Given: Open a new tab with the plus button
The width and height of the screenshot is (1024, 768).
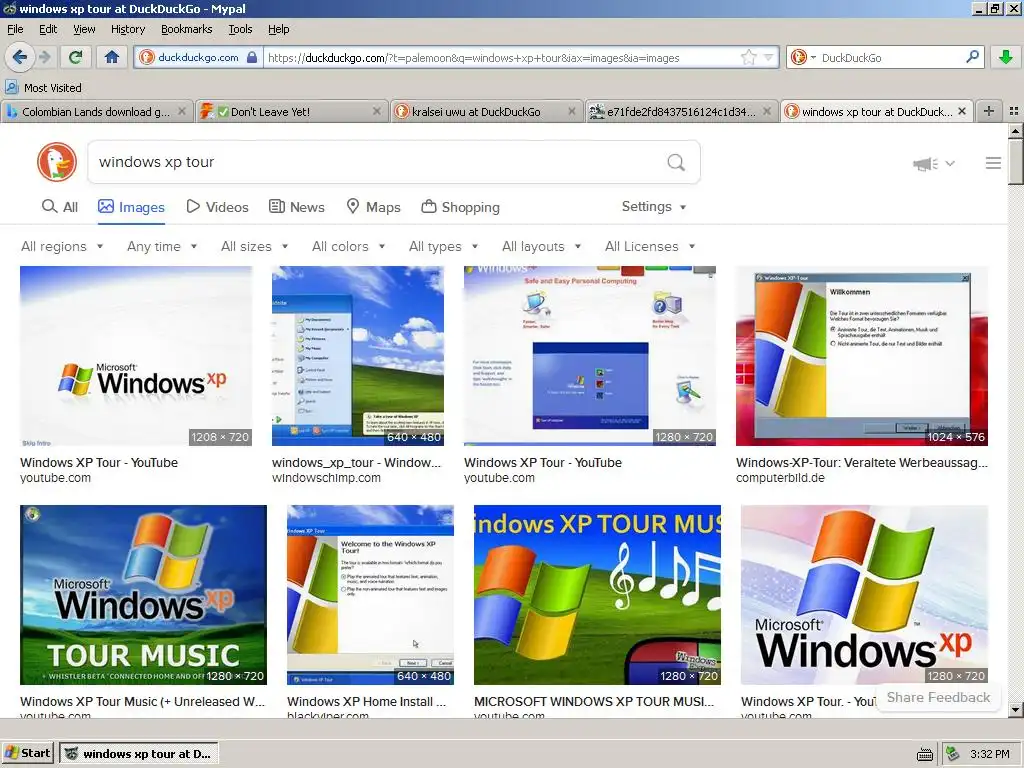Looking at the screenshot, I should tap(989, 111).
